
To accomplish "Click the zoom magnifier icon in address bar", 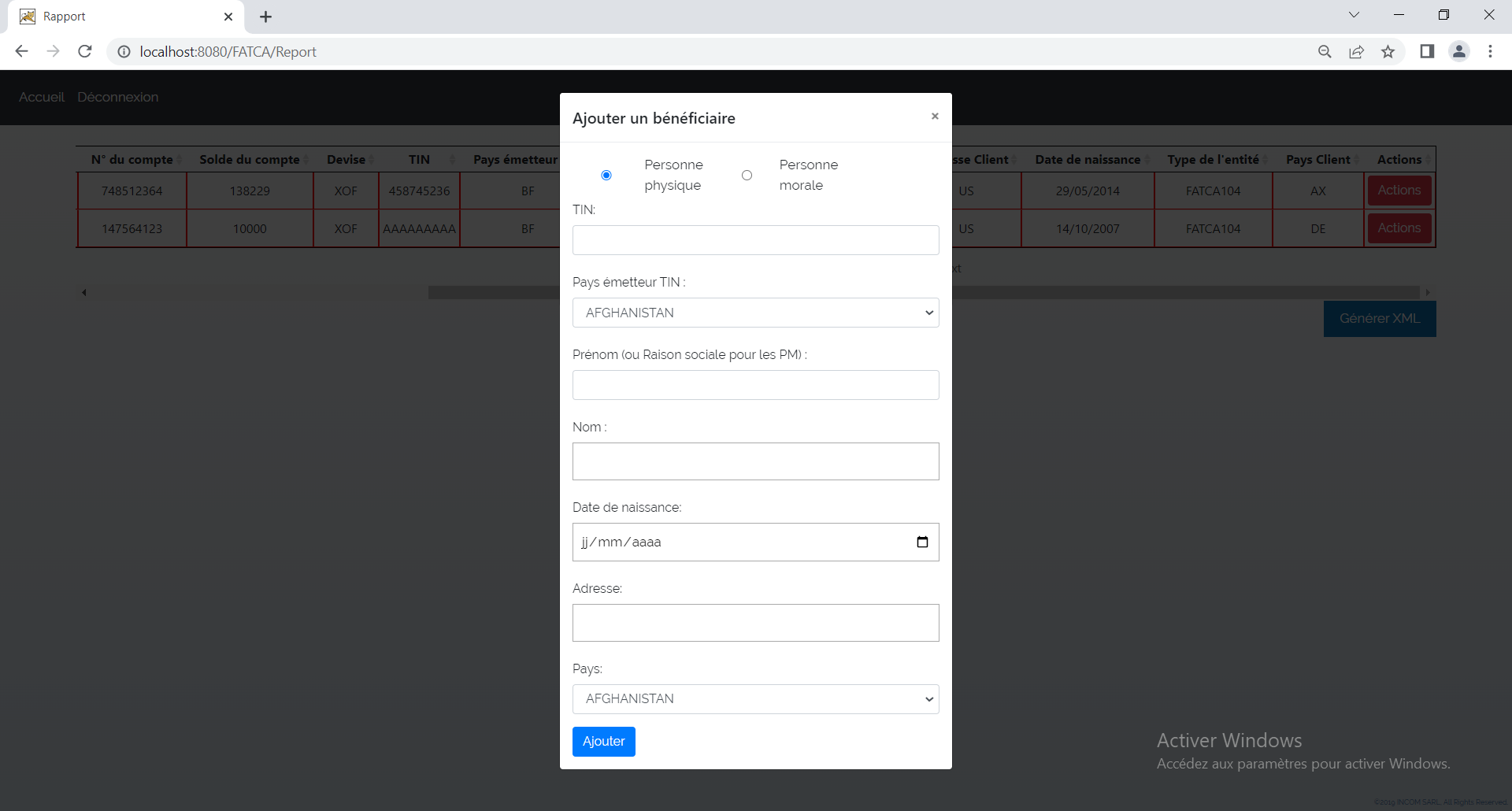I will (1325, 52).
